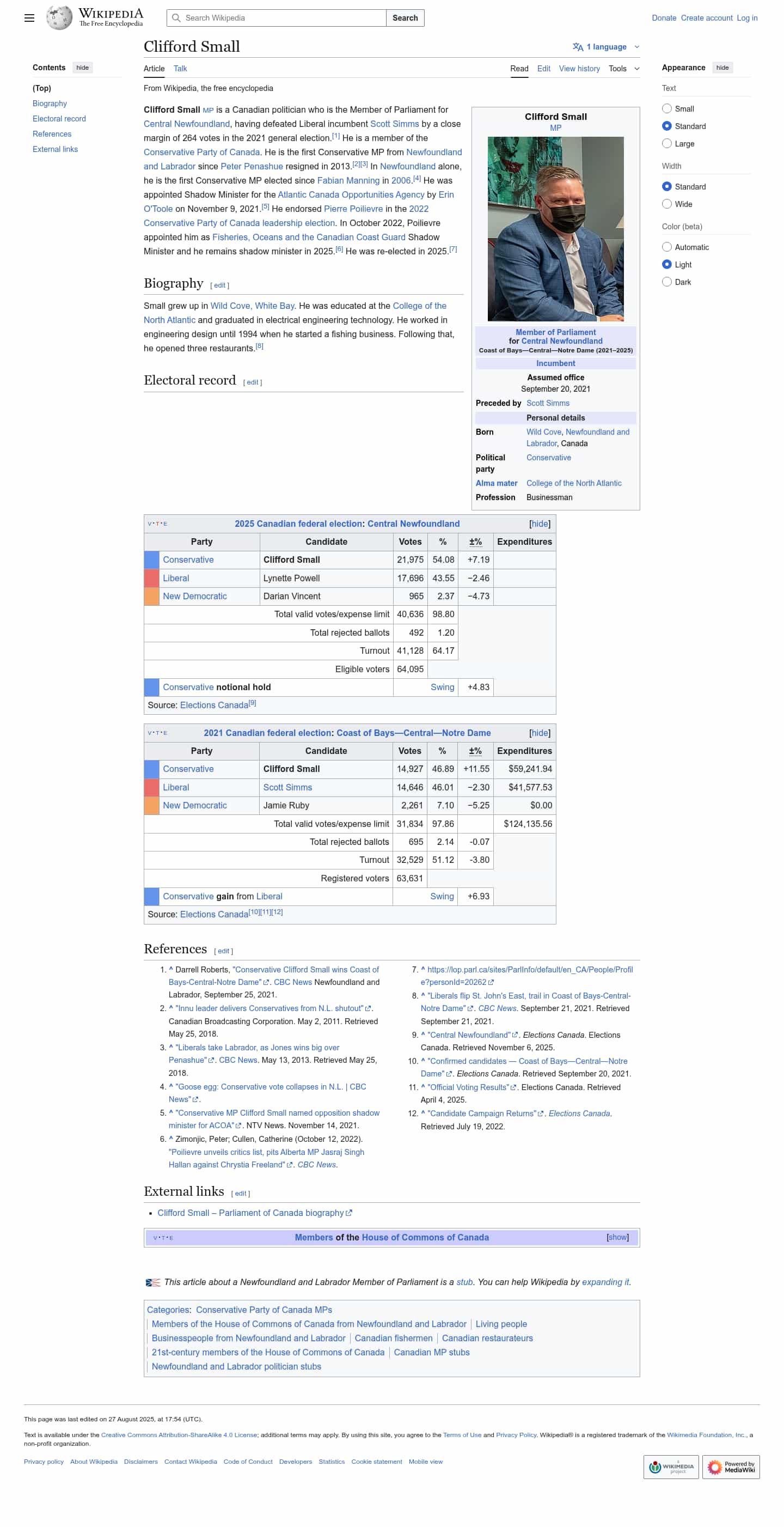This screenshot has width=784, height=1527.
Task: Show the Members of House of Commons navbox
Action: (617, 1237)
